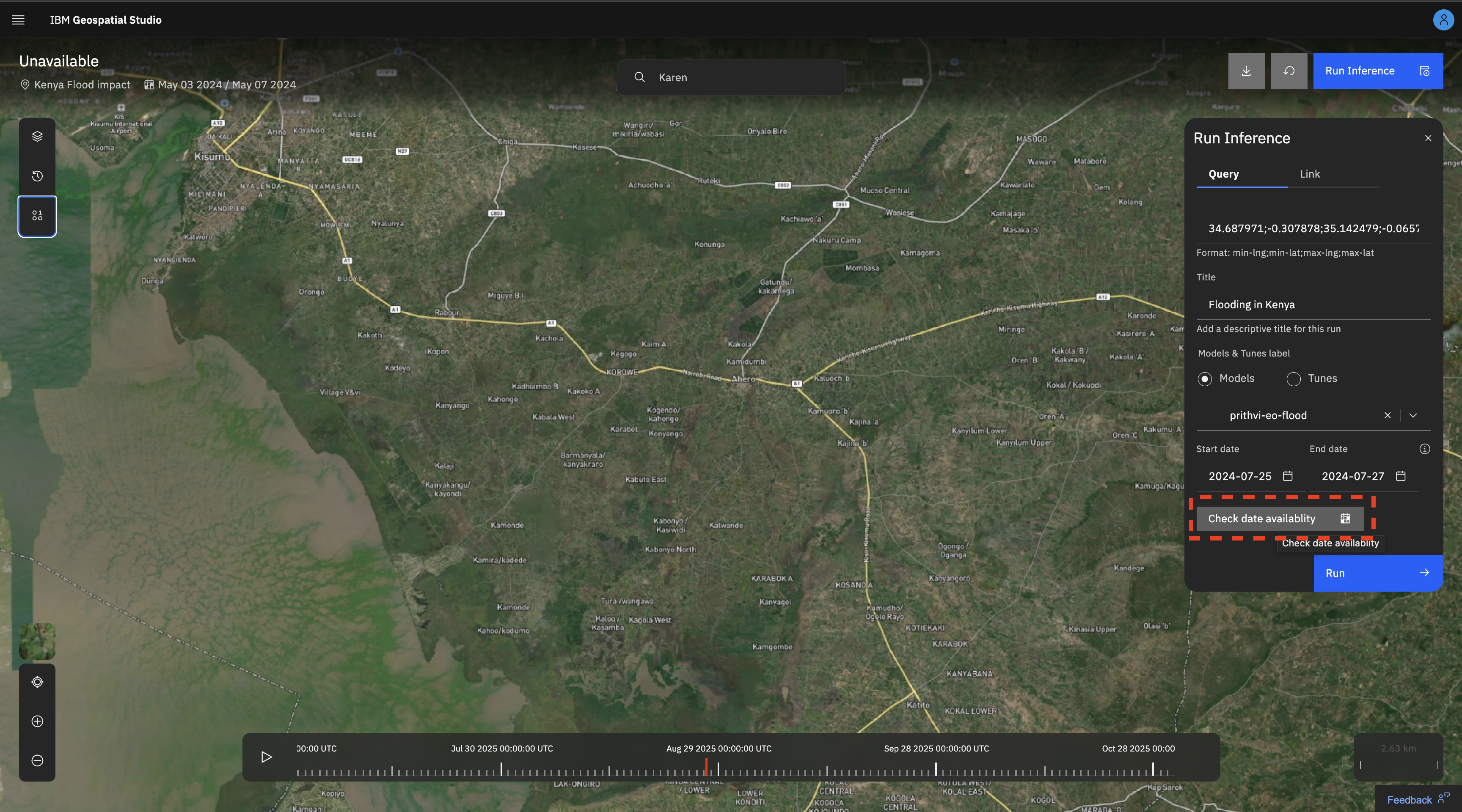Viewport: 1462px width, 812px height.
Task: Click the download icon button
Action: [1246, 71]
